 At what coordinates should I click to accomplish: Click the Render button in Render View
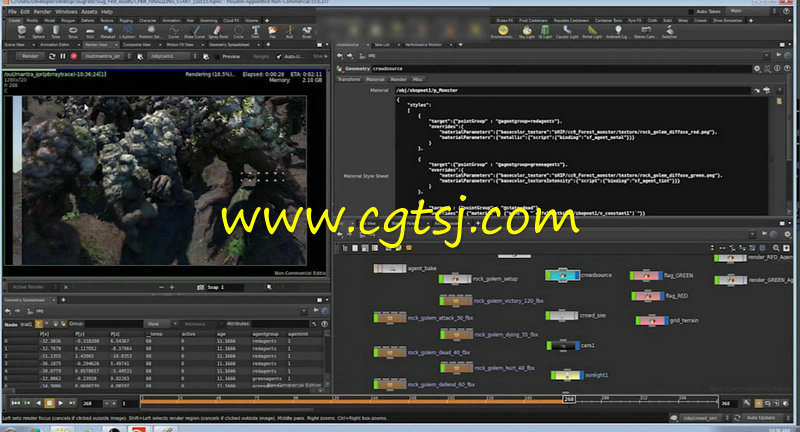[x=30, y=56]
